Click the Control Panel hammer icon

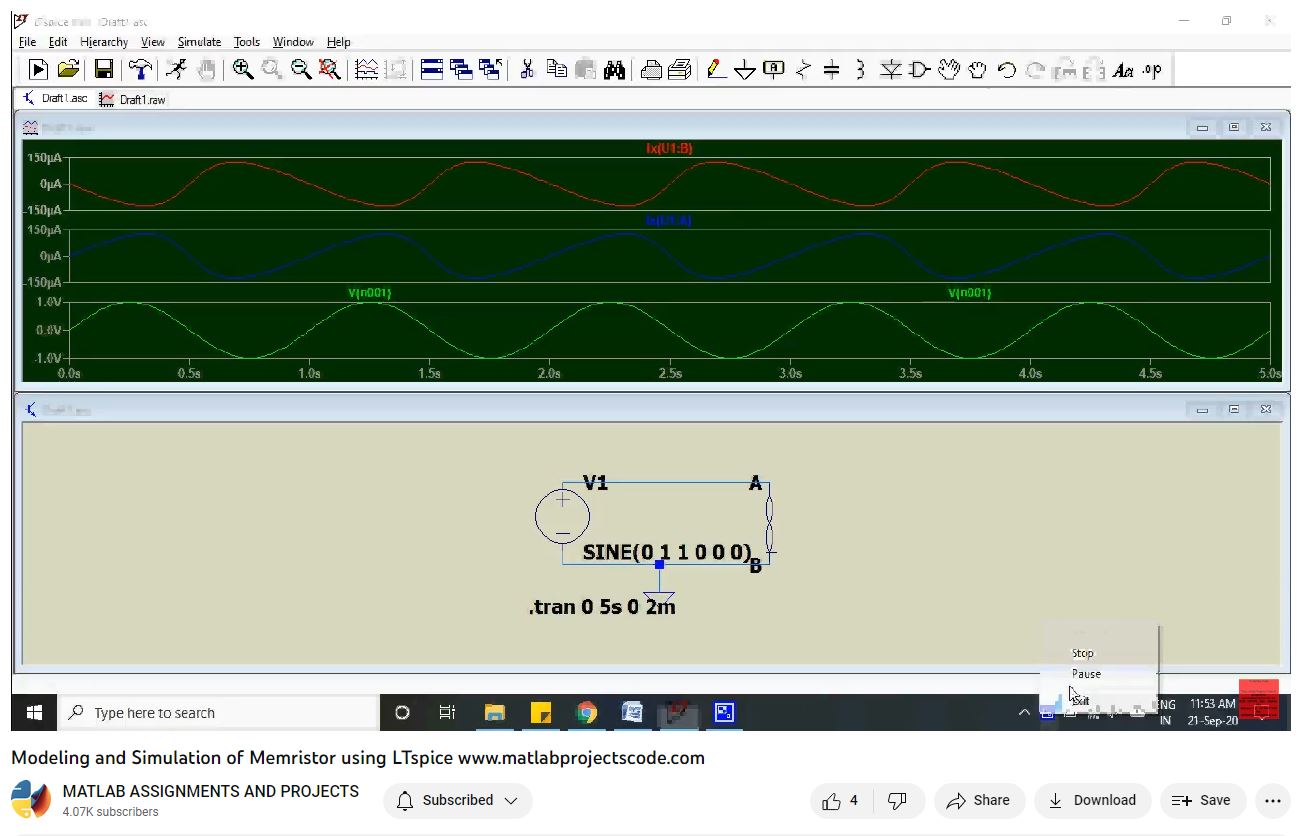[140, 69]
